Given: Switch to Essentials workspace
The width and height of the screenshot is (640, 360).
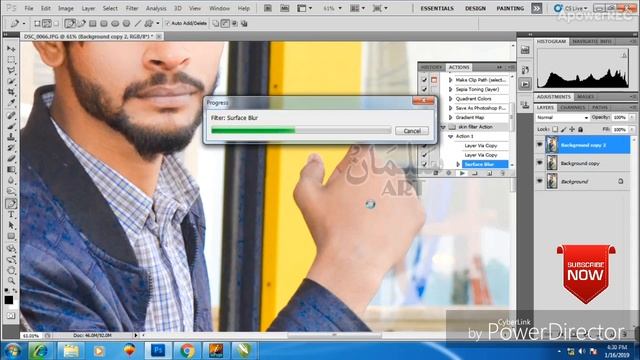Looking at the screenshot, I should (437, 8).
